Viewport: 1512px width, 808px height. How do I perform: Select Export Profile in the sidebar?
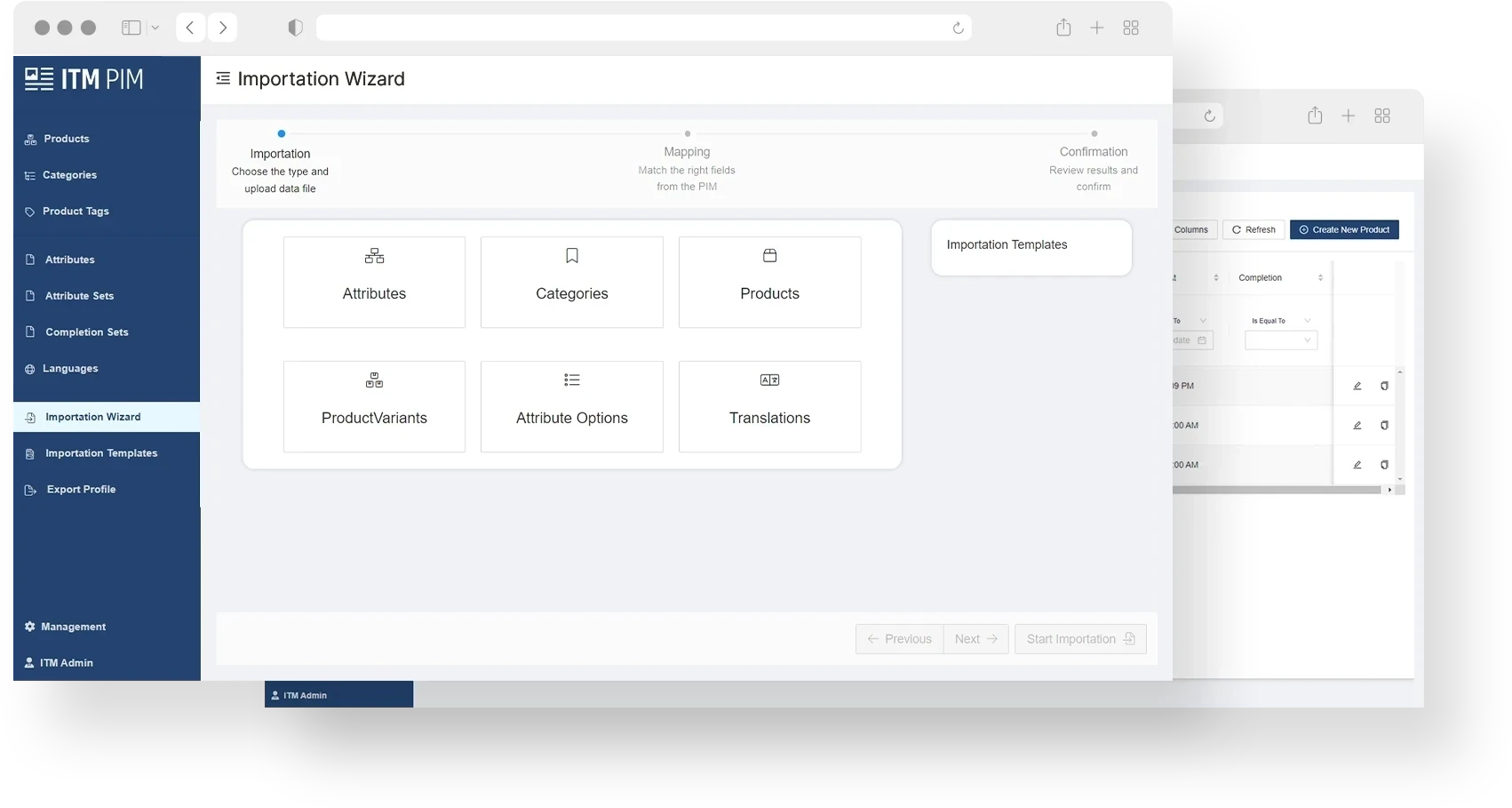[81, 490]
